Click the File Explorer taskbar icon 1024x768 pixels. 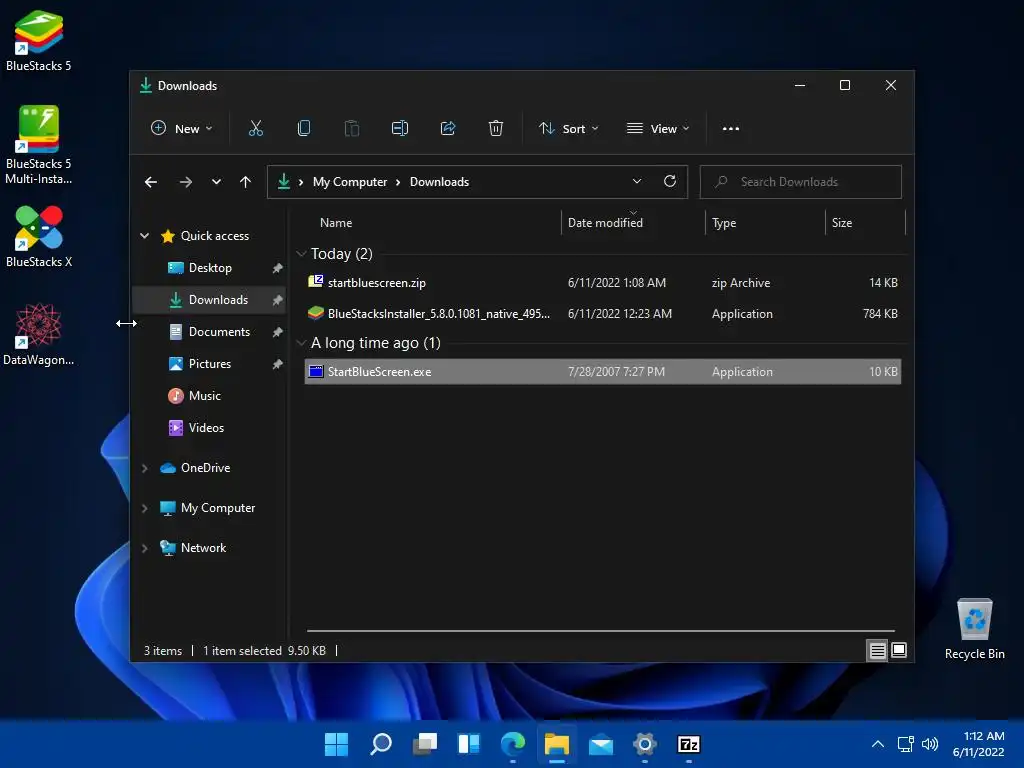coord(557,744)
